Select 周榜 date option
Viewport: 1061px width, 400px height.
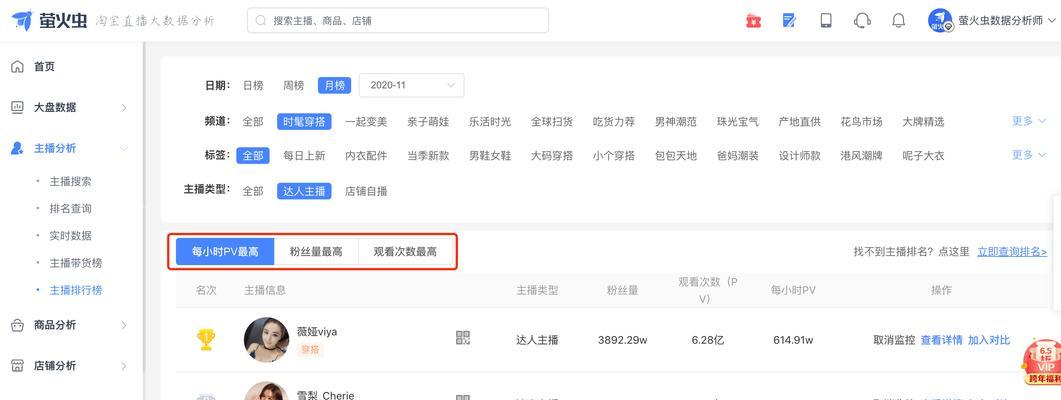click(294, 85)
